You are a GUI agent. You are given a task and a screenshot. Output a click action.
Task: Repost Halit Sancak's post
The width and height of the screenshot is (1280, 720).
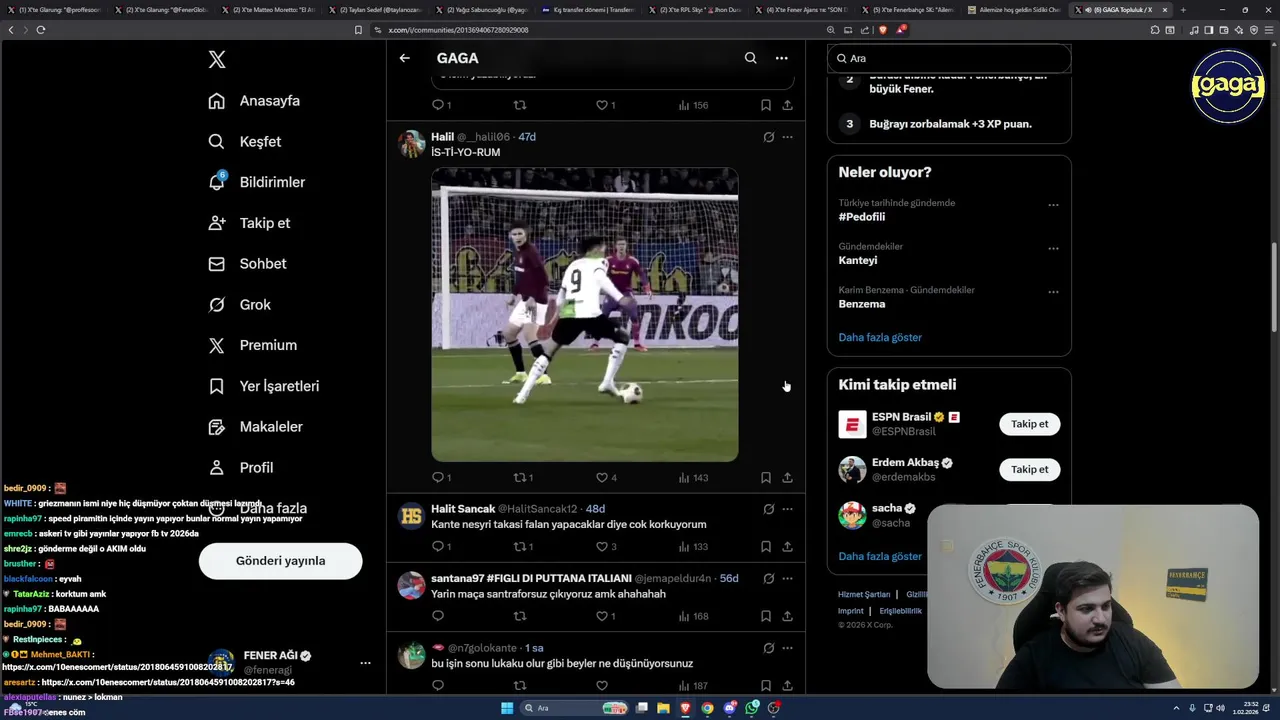[x=520, y=547]
